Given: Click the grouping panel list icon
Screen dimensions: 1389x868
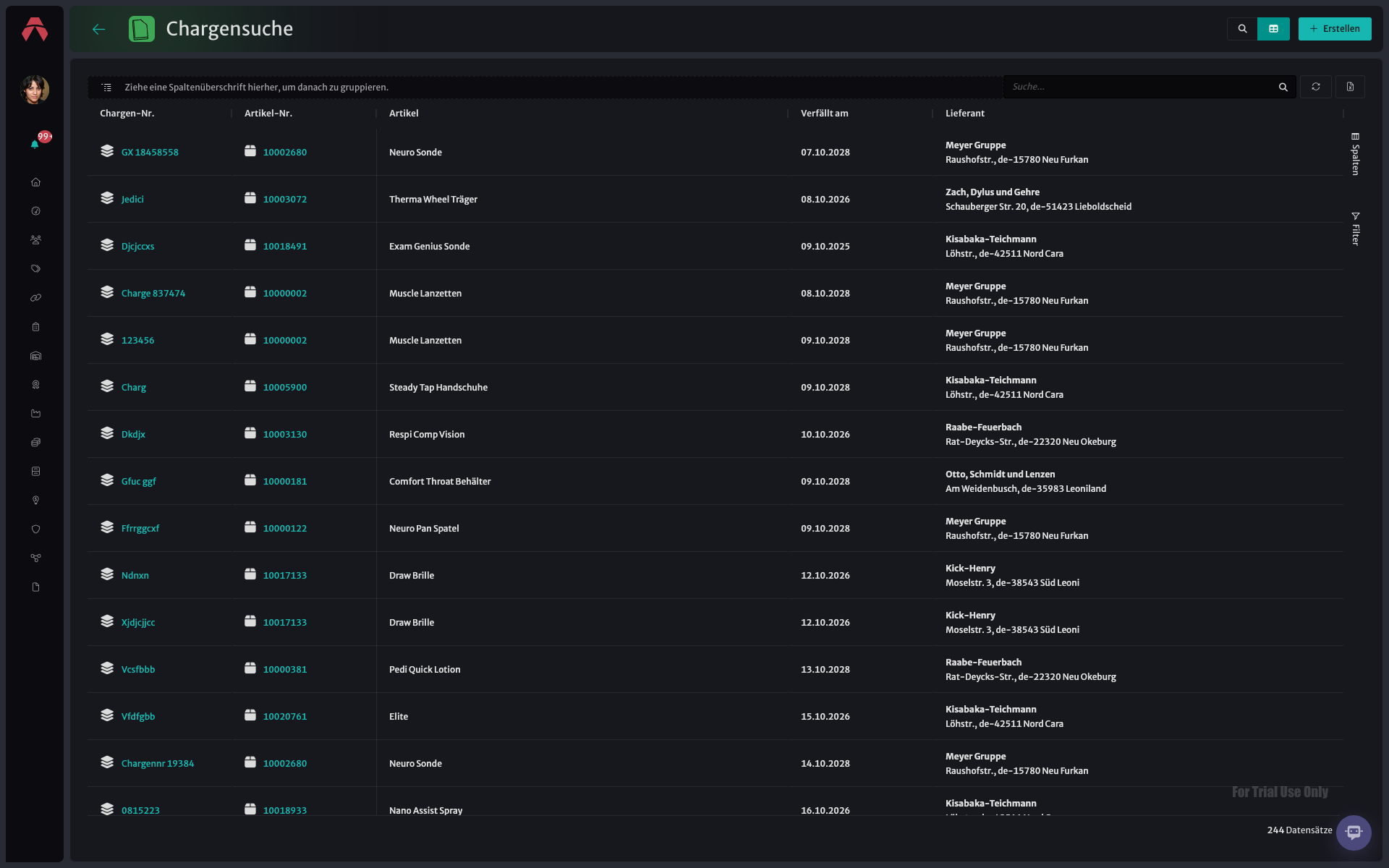Looking at the screenshot, I should [x=106, y=88].
